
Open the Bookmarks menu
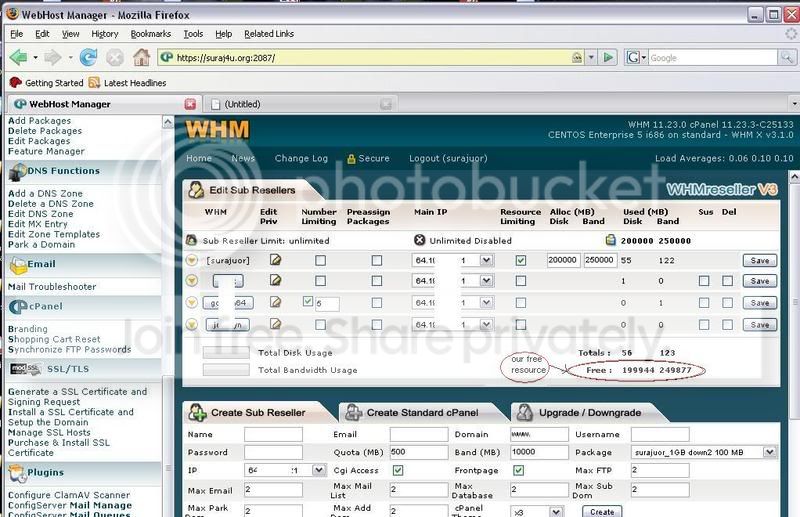151,34
